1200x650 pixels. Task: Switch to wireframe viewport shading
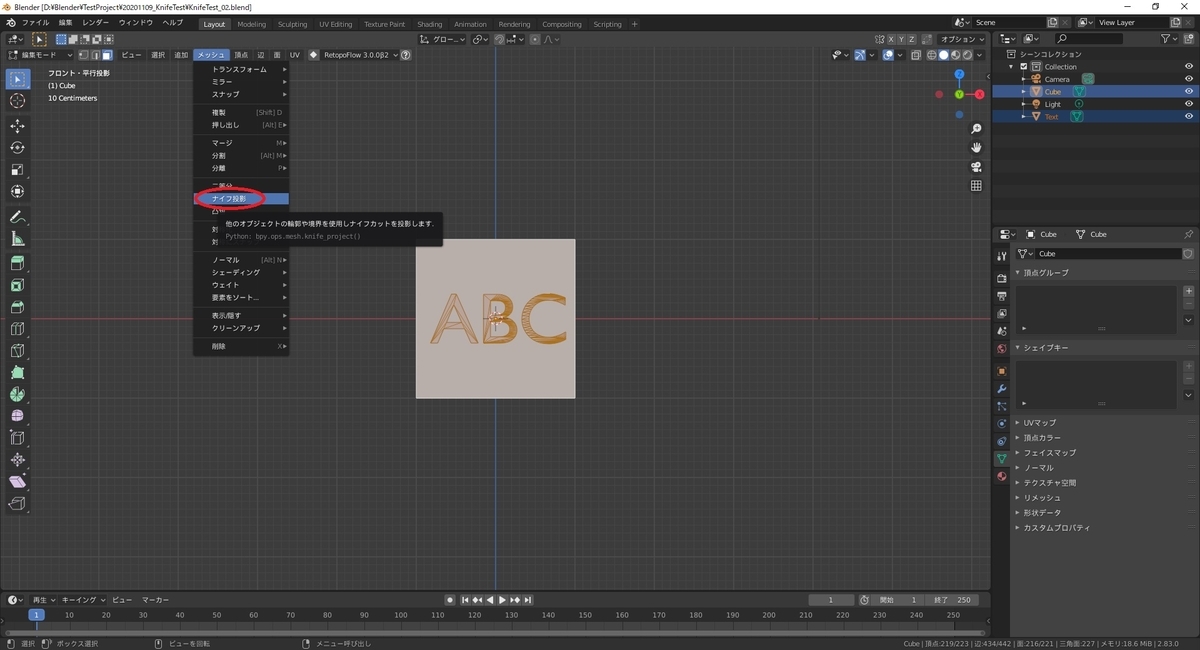932,55
